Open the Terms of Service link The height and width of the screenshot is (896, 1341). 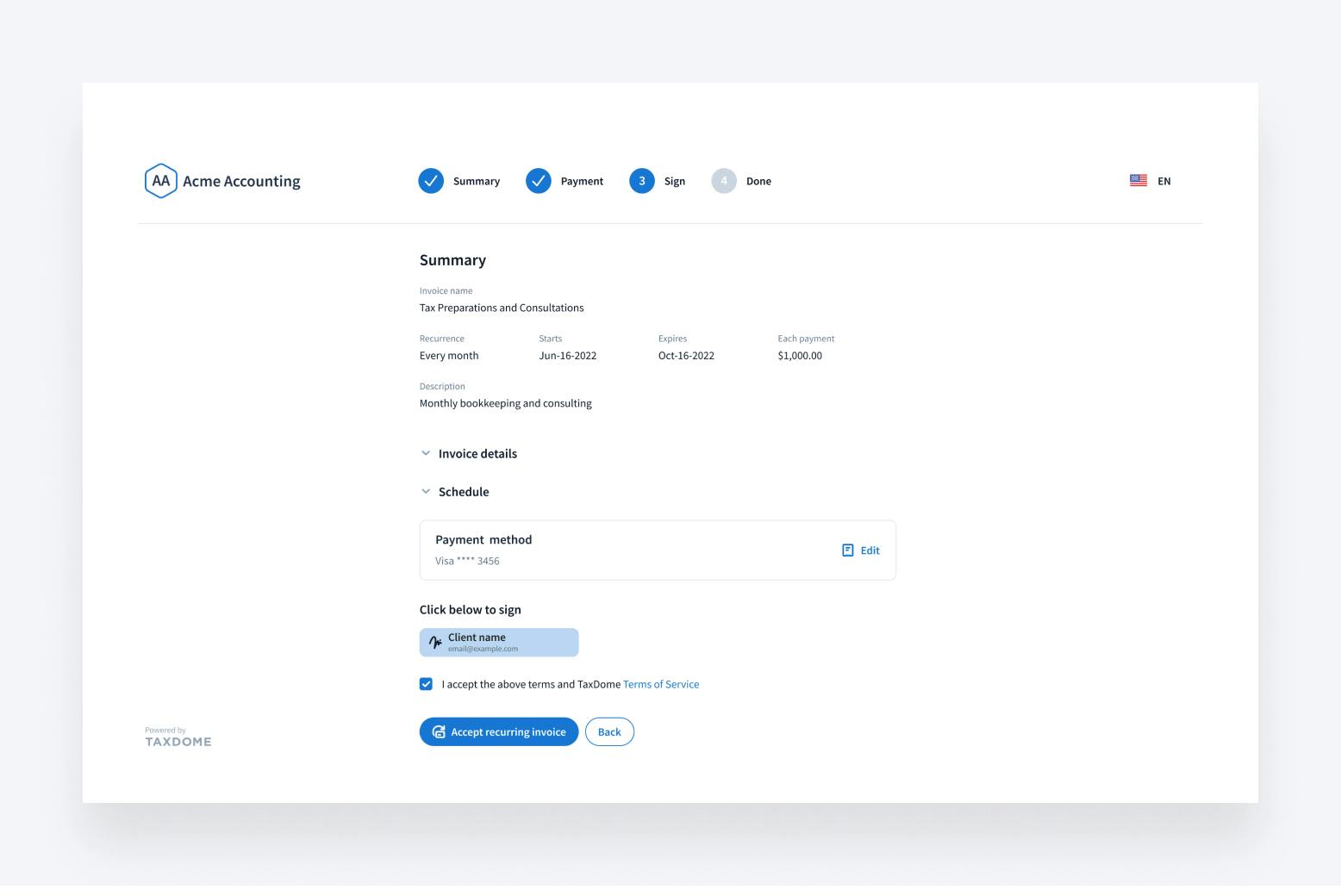661,684
